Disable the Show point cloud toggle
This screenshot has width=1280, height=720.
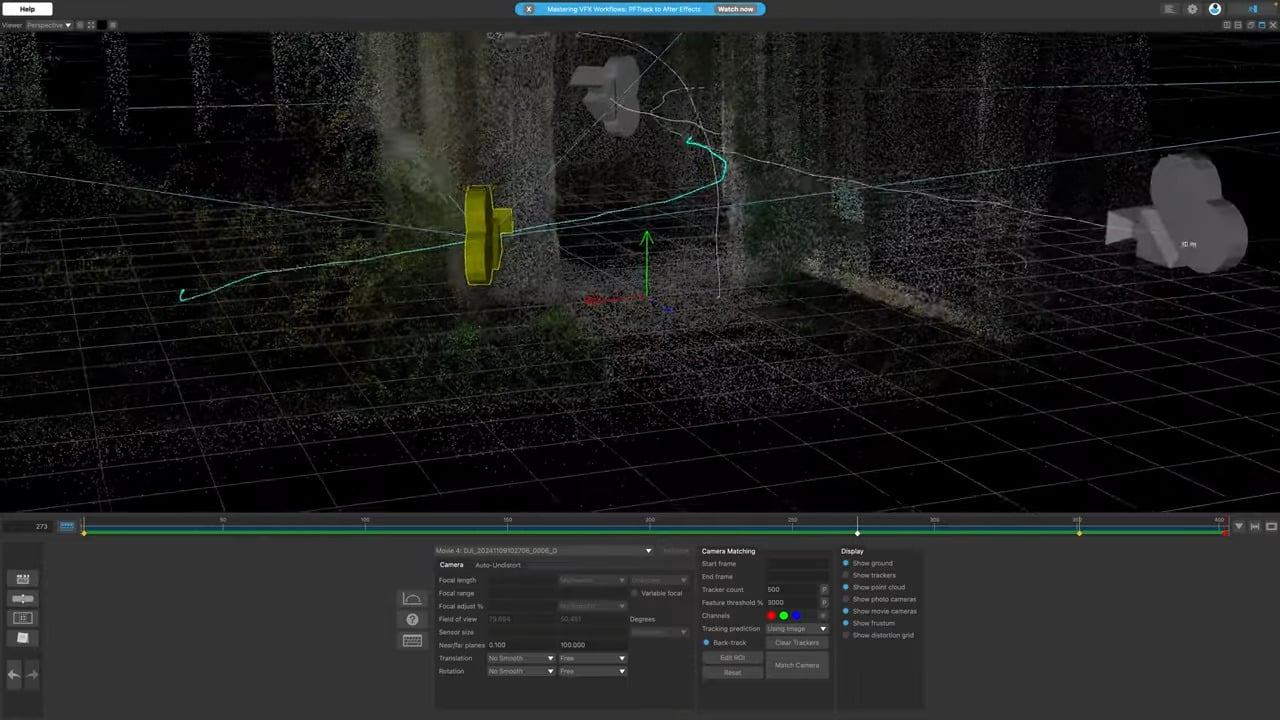click(845, 587)
